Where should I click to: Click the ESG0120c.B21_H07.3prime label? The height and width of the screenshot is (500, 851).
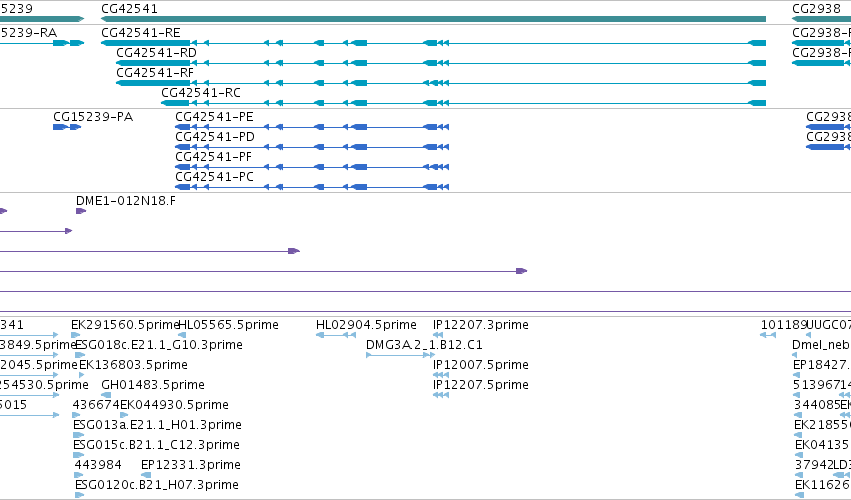click(x=157, y=485)
